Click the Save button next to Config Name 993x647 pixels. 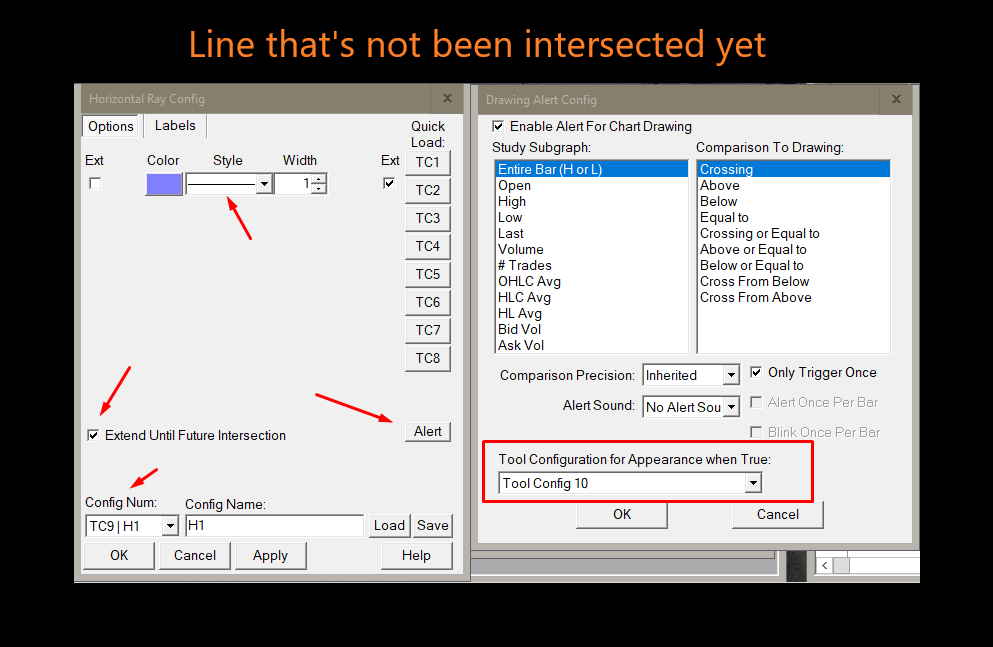point(433,525)
